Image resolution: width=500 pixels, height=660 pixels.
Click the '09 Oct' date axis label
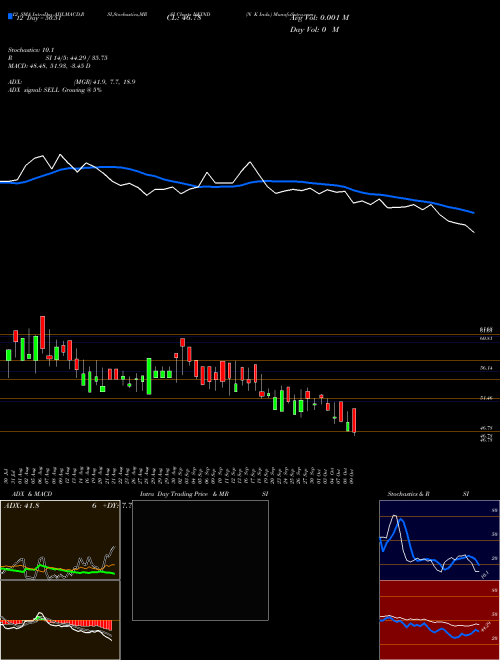click(352, 474)
